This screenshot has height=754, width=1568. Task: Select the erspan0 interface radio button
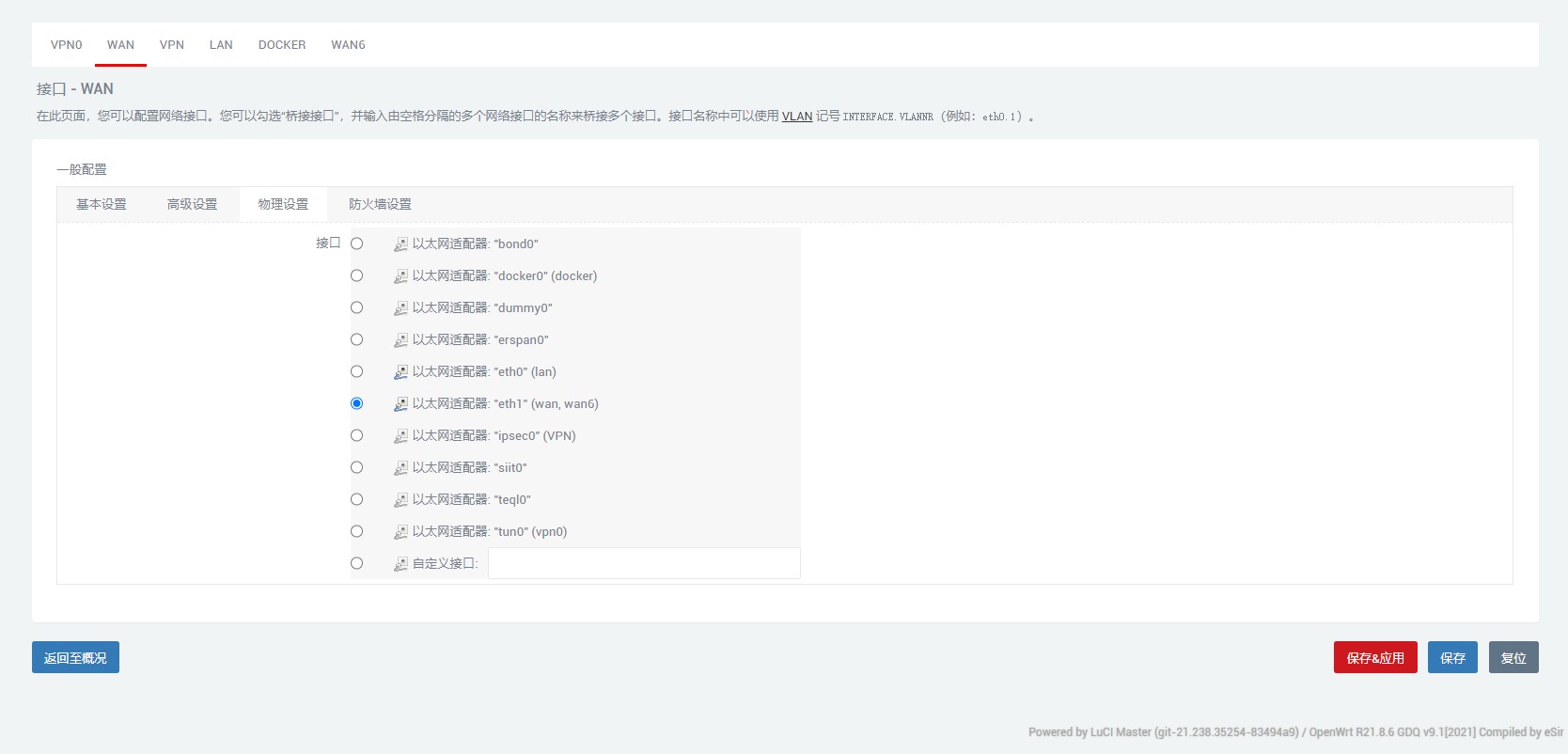point(356,339)
